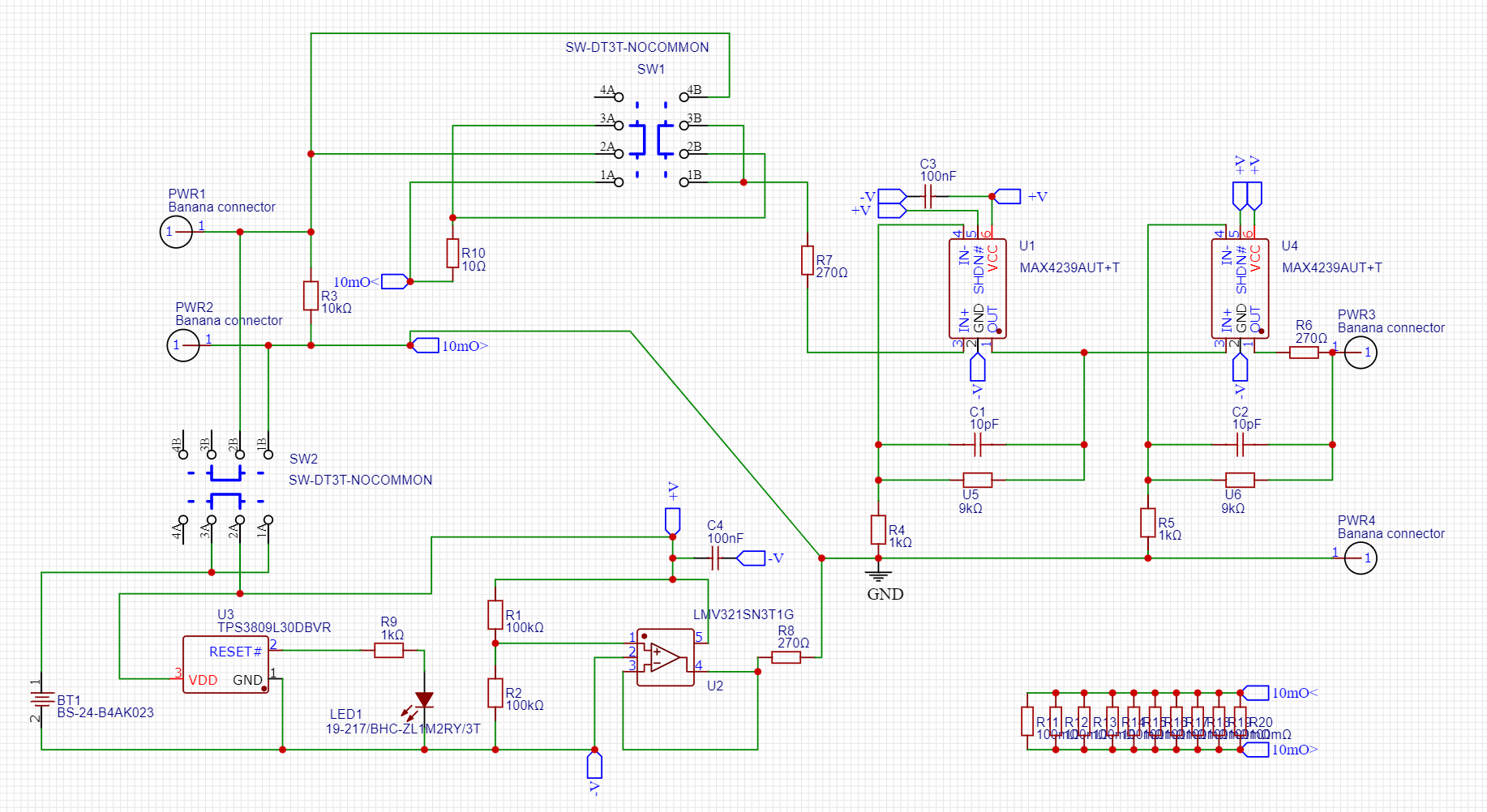
Task: Select the C4 100nF capacitor symbol
Action: pos(715,558)
